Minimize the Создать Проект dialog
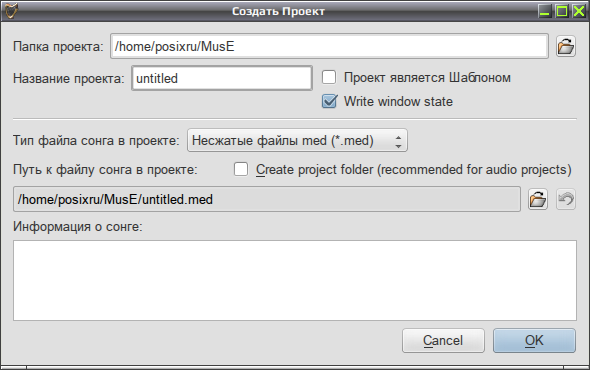This screenshot has width=590, height=370. point(544,11)
